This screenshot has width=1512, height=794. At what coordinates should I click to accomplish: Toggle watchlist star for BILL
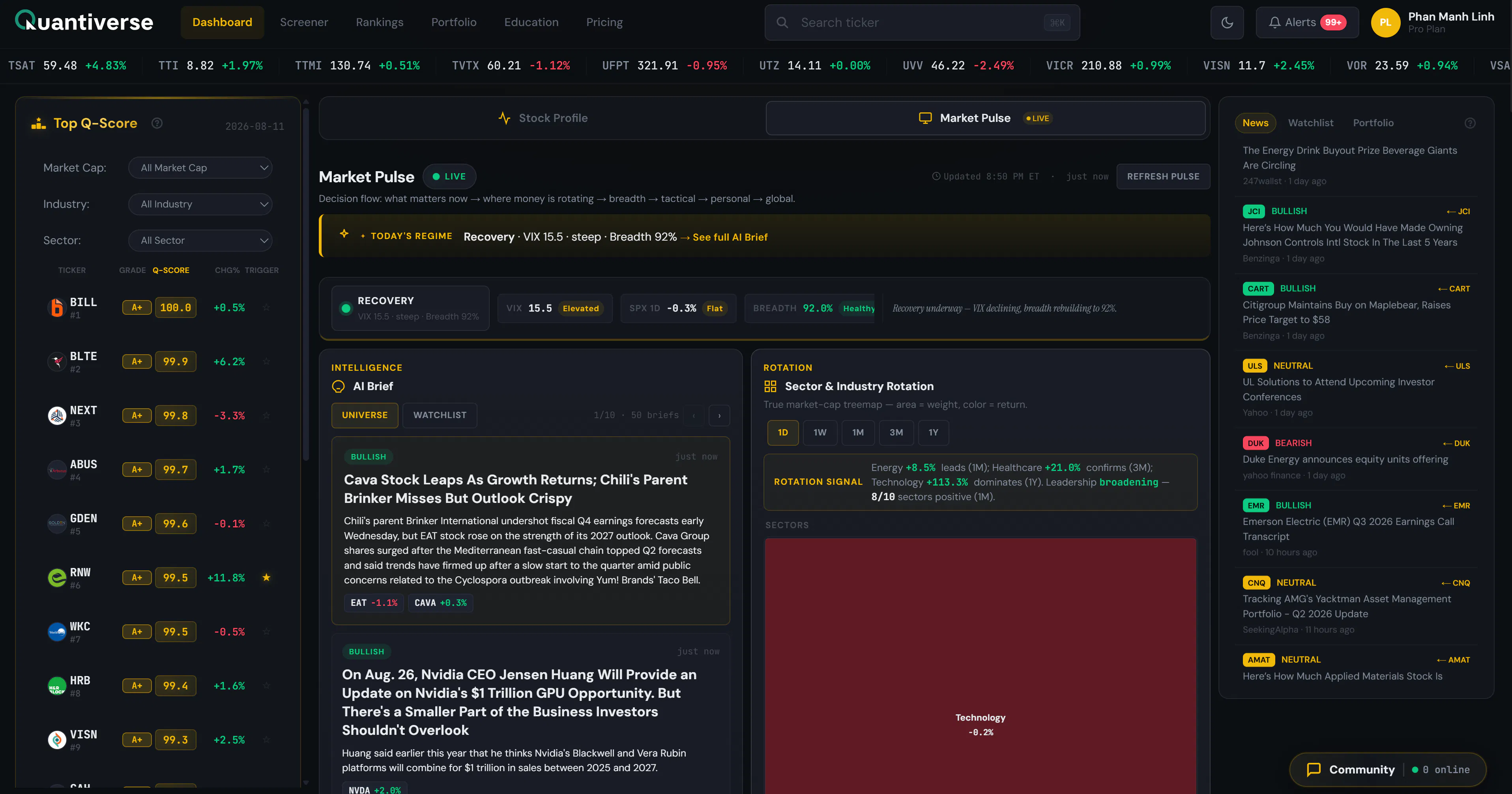coord(266,308)
